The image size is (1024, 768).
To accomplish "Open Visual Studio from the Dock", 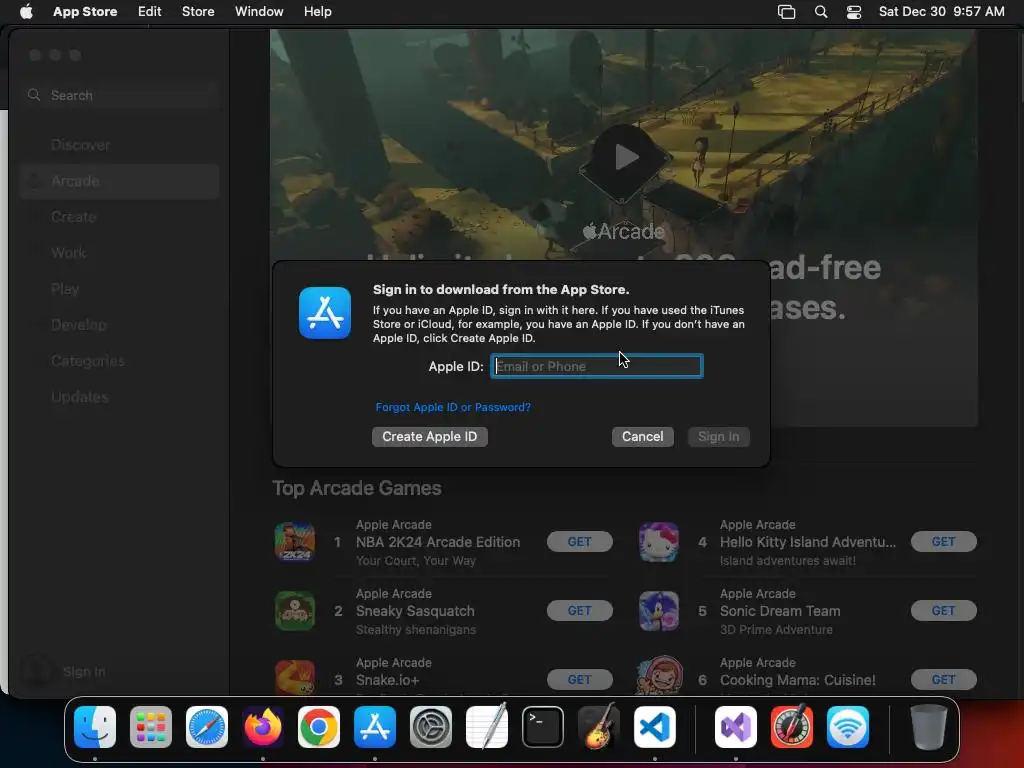I will (x=736, y=727).
